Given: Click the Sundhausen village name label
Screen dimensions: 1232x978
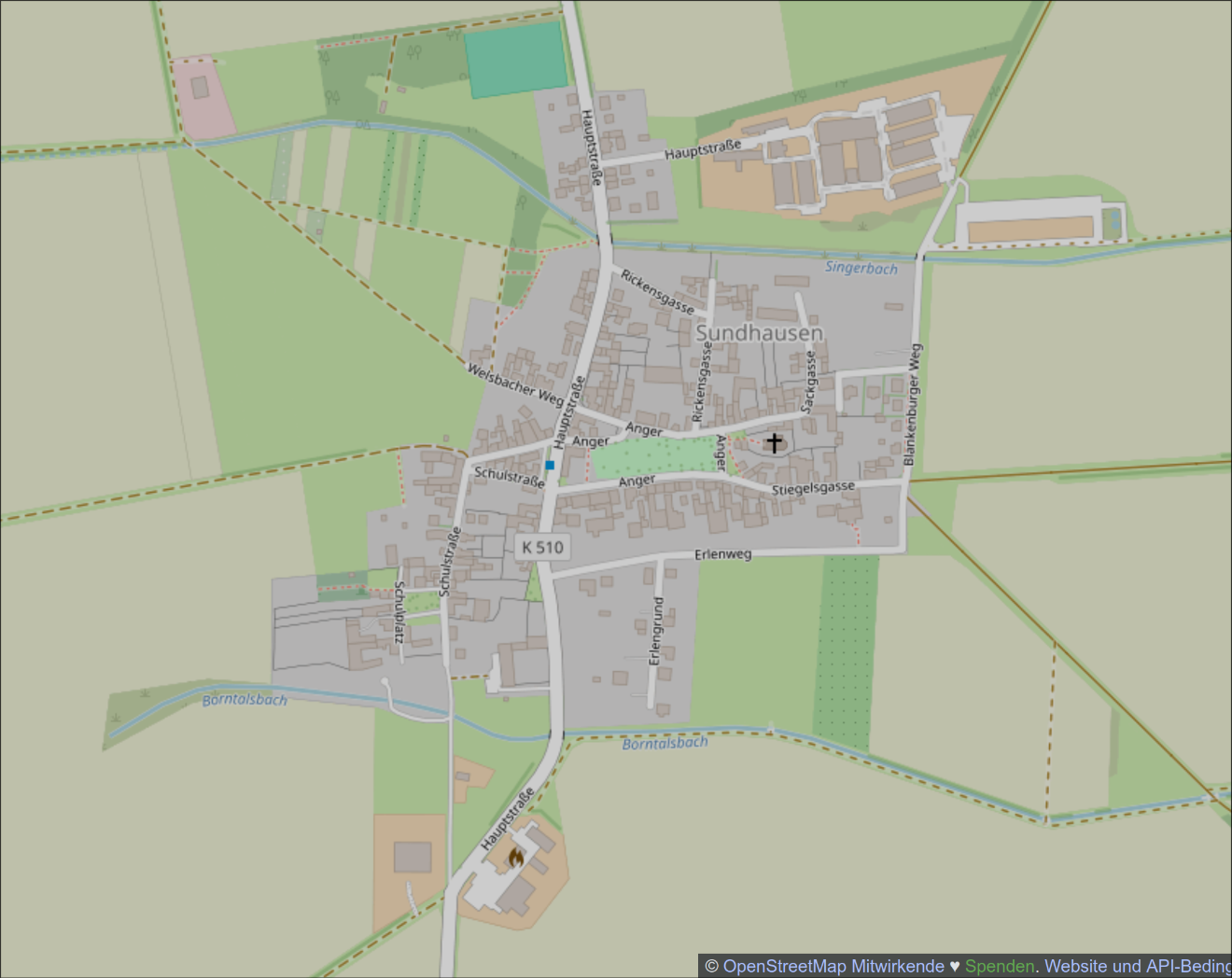Looking at the screenshot, I should pos(759,333).
